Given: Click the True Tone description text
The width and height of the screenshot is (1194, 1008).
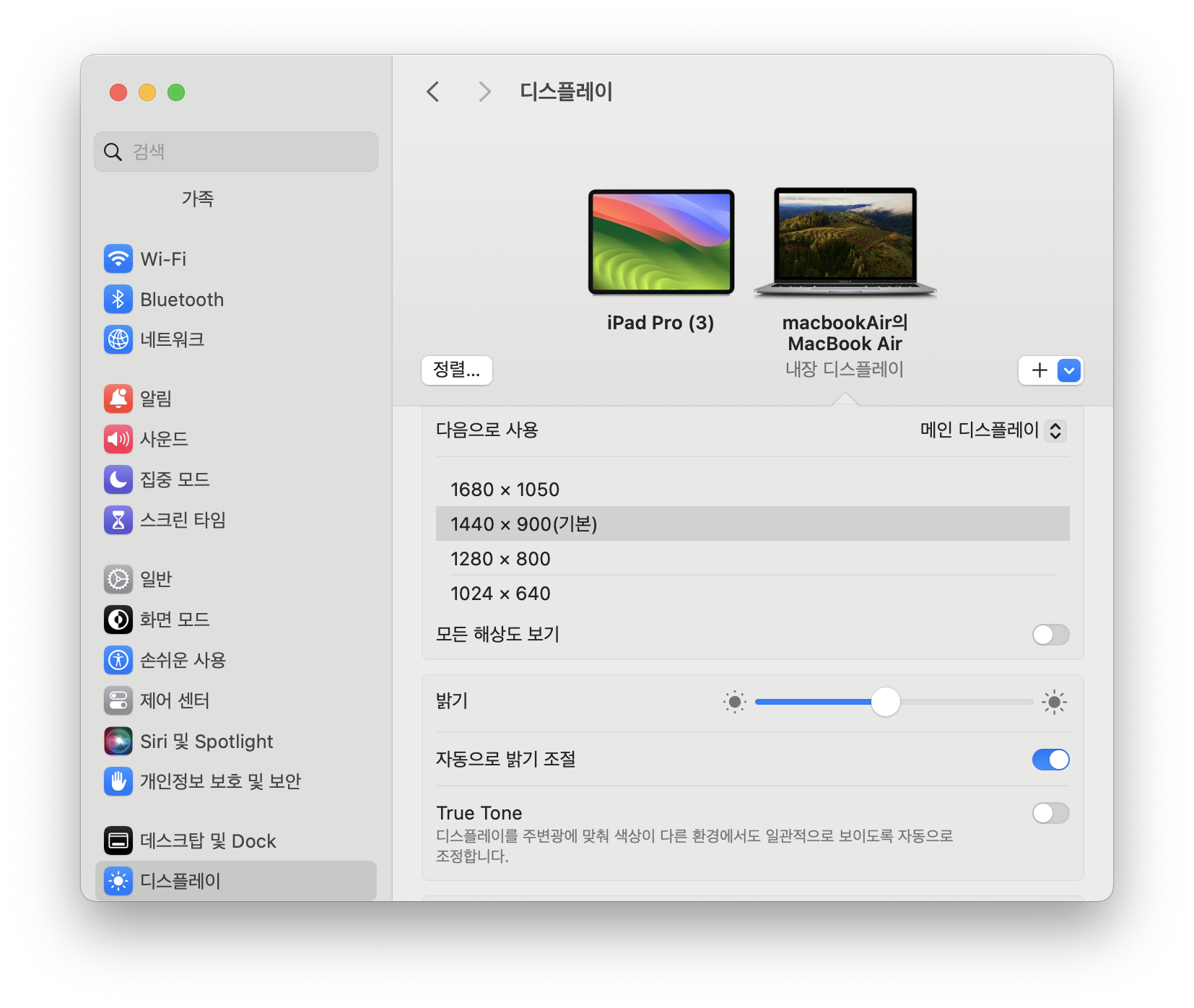Looking at the screenshot, I should (694, 846).
